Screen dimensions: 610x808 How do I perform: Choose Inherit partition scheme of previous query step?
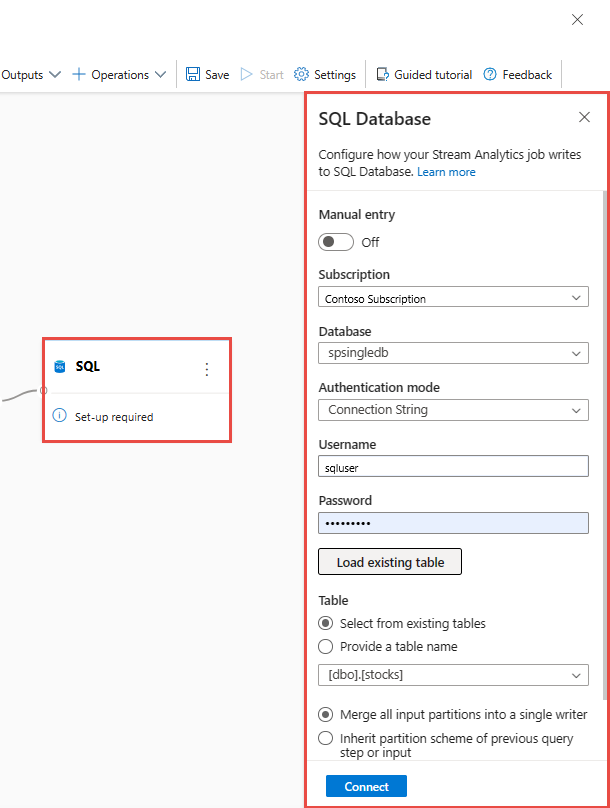click(x=325, y=738)
